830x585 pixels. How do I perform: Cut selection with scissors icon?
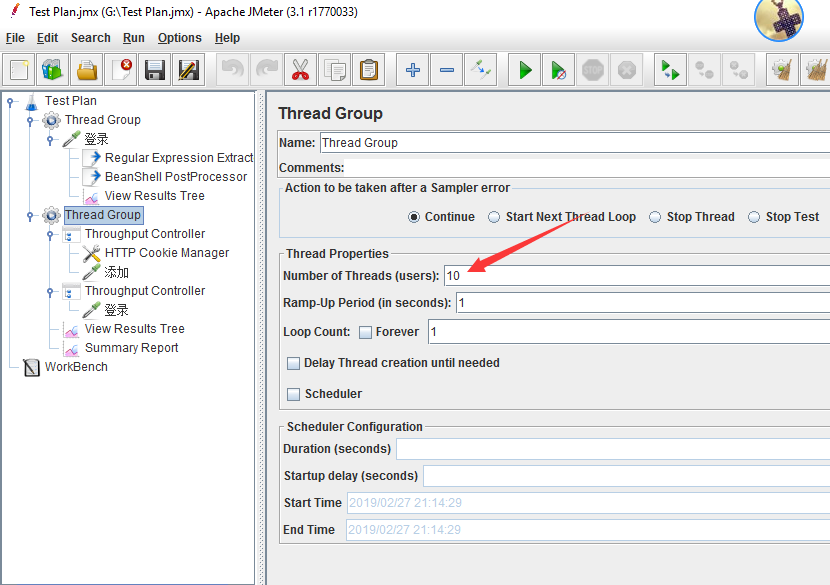pyautogui.click(x=301, y=70)
